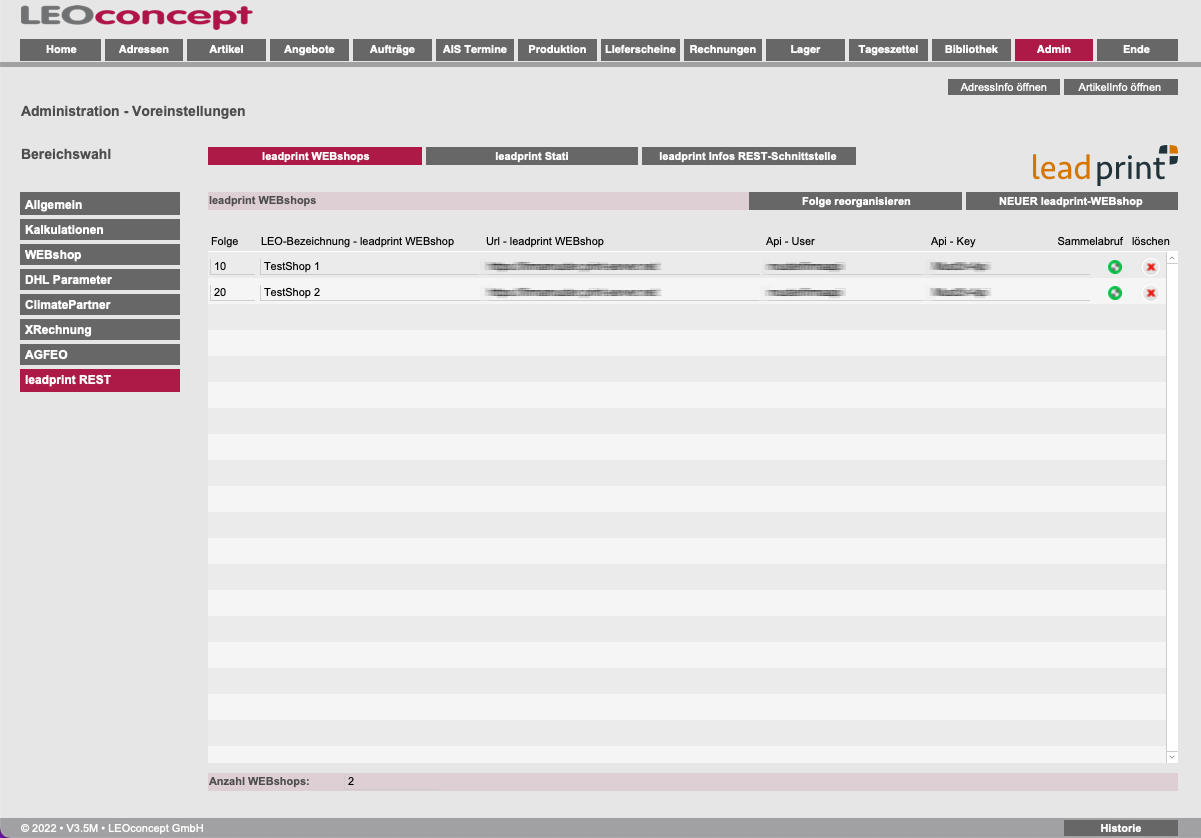Click 'Anzahl WEBshops:' label
Screen dimensions: 1201x838
[259, 781]
